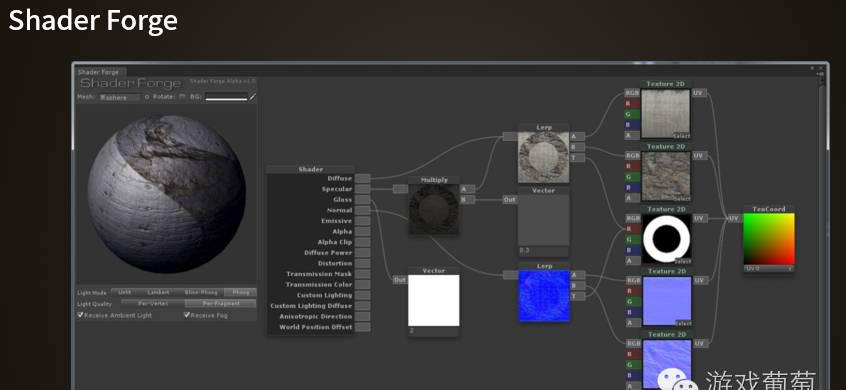Open the UV channel dropdown on TexCoord node

(769, 268)
